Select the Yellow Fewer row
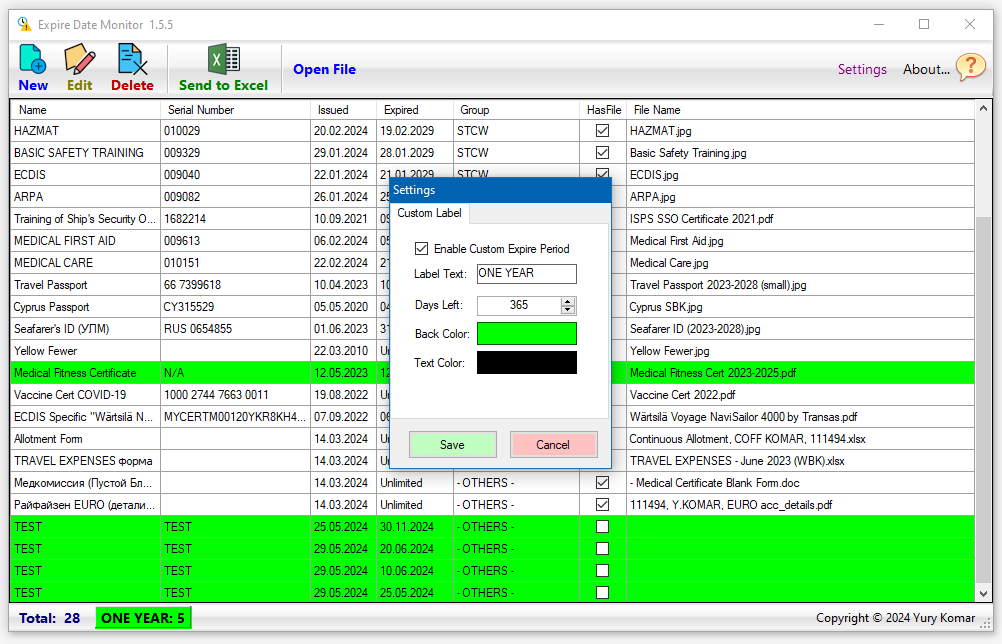 492,351
